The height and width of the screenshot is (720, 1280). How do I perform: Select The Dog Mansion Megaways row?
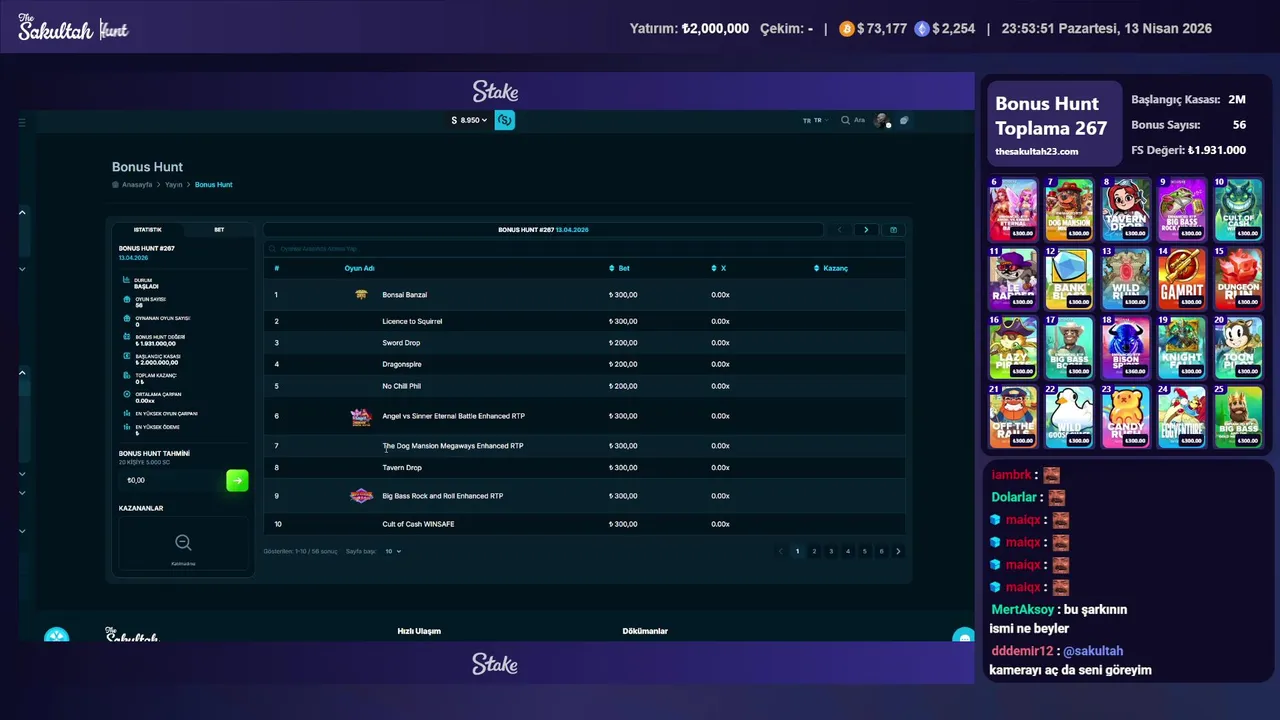pyautogui.click(x=584, y=446)
